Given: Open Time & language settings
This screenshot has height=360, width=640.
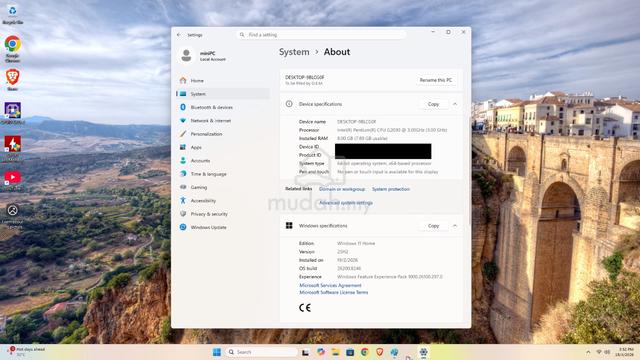Looking at the screenshot, I should 224,174.
